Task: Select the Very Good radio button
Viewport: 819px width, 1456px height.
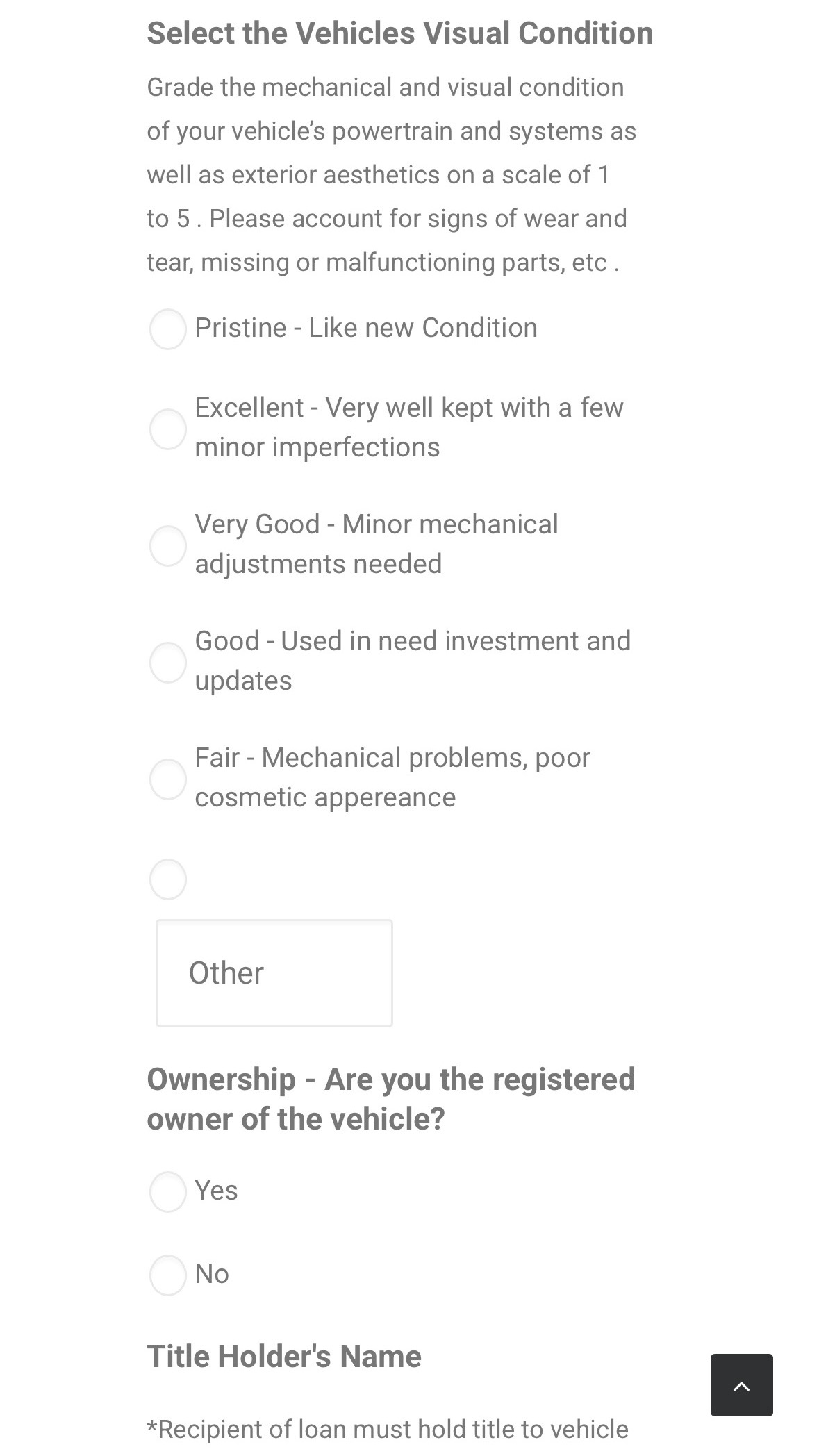Action: pos(168,545)
